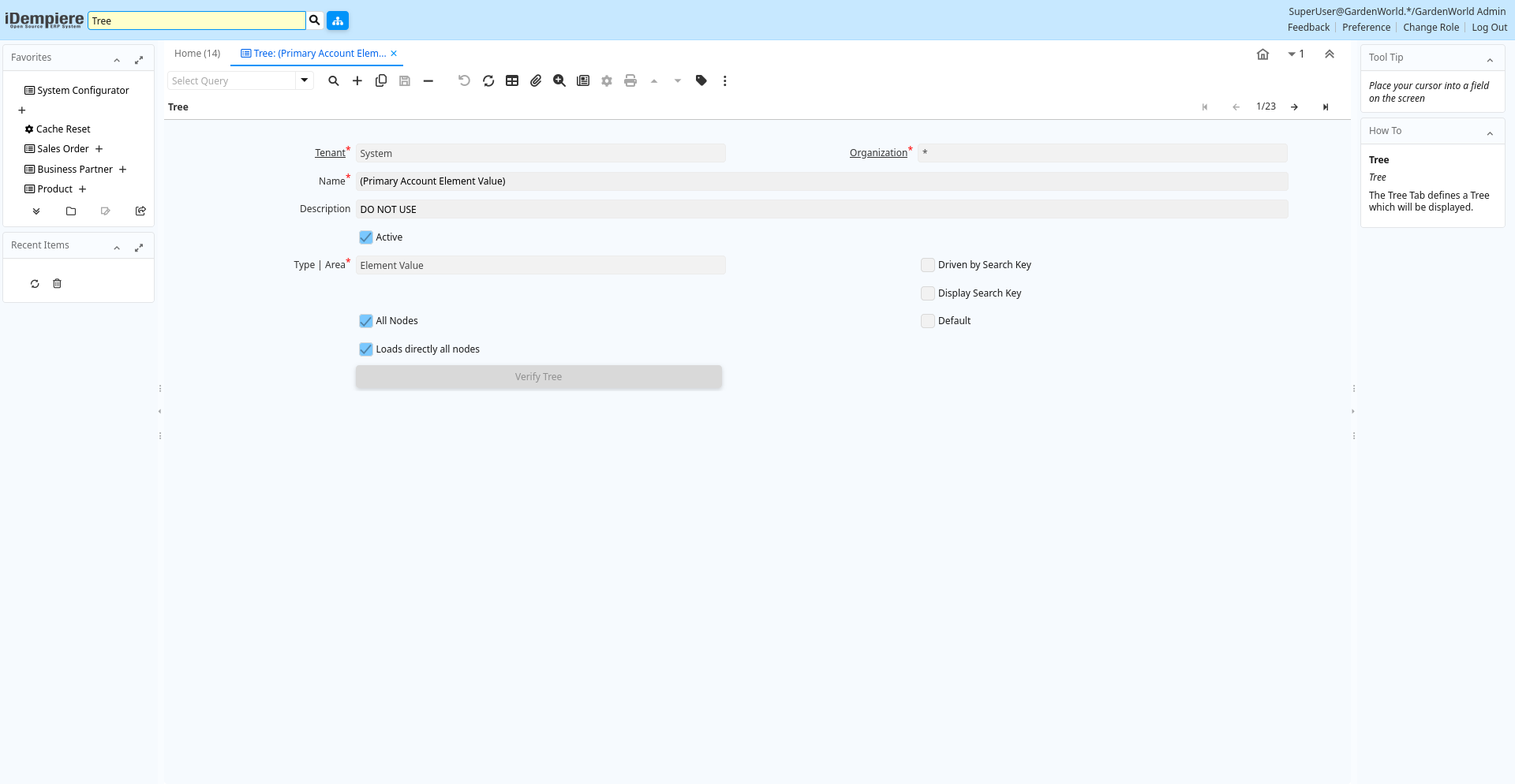Image resolution: width=1515 pixels, height=784 pixels.
Task: Open the Select Query dropdown arrow
Action: (305, 80)
